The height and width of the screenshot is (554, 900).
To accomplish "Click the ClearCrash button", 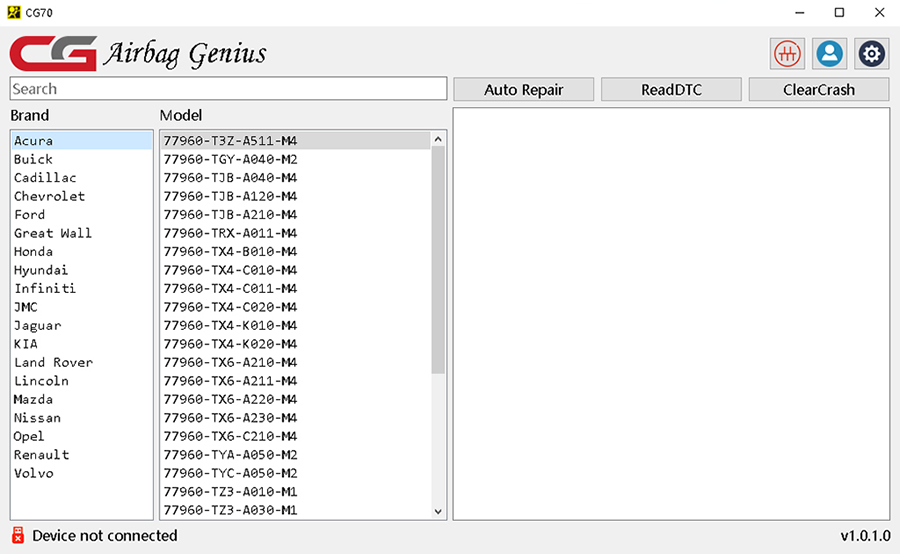I will coord(818,90).
